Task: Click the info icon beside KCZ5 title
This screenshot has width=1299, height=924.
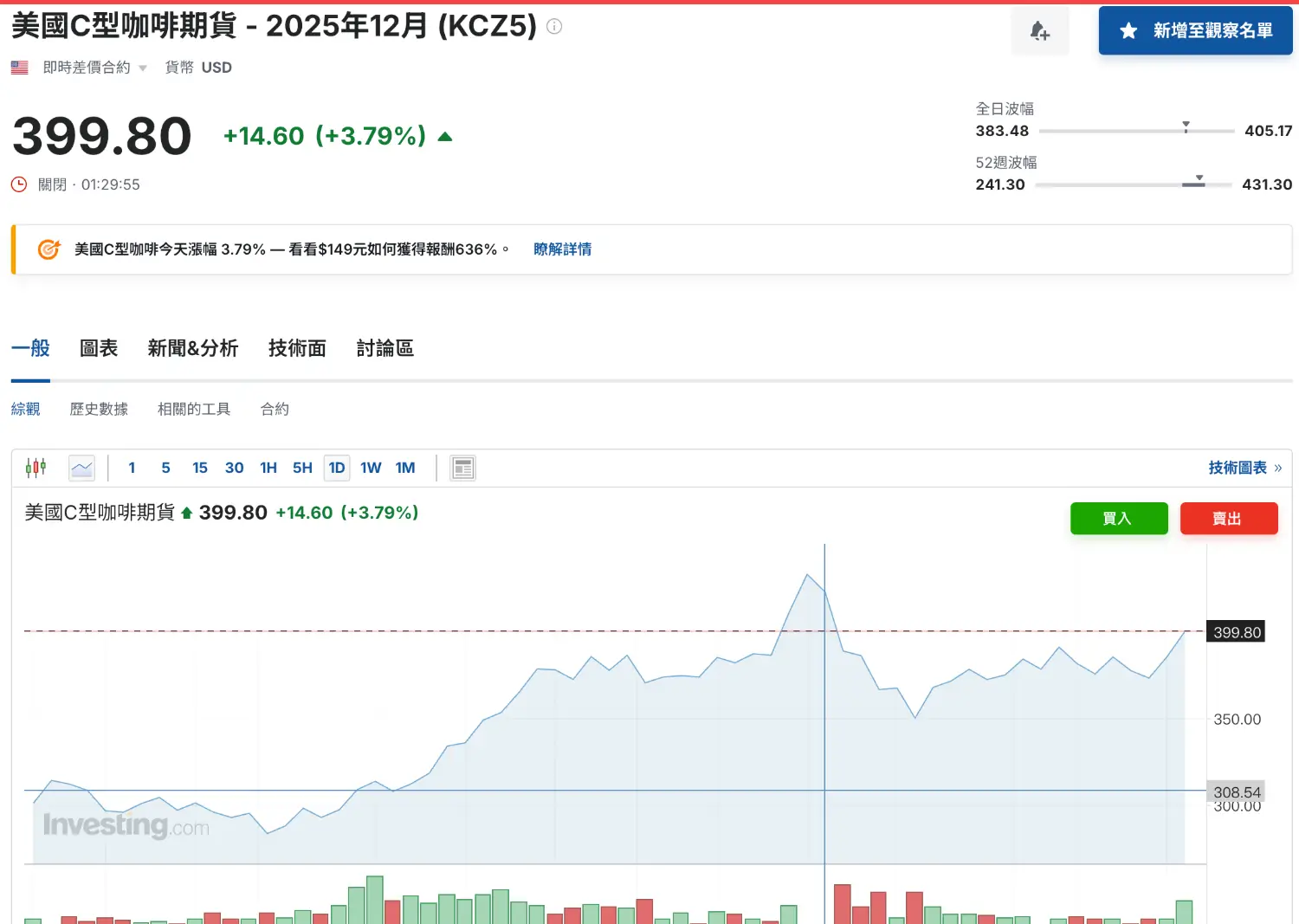Action: (554, 27)
